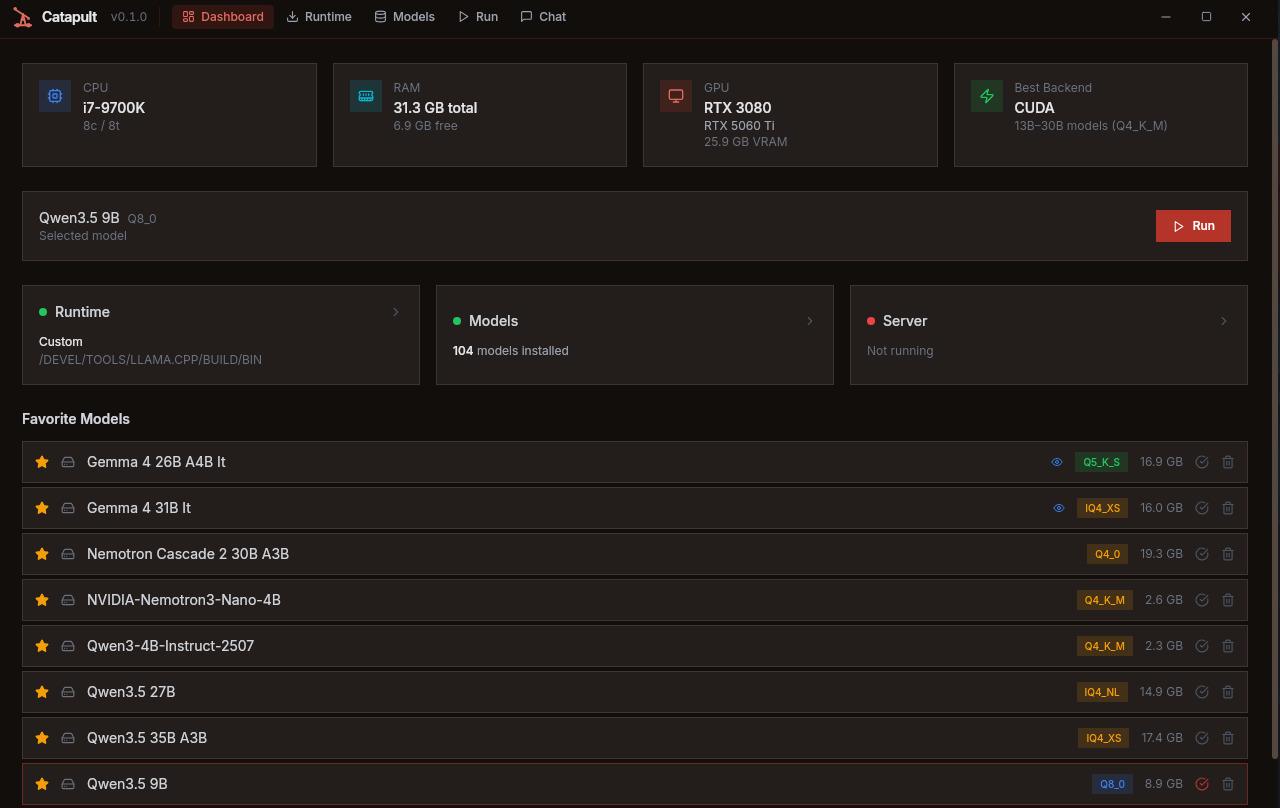The width and height of the screenshot is (1280, 808).
Task: Click star icon for Qwen3.5 27B
Action: pyautogui.click(x=42, y=692)
